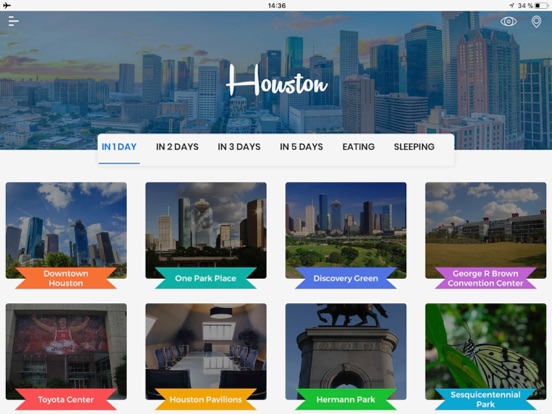Open the Toyota Center photo card
Viewport: 552px width, 414px height.
(66, 356)
